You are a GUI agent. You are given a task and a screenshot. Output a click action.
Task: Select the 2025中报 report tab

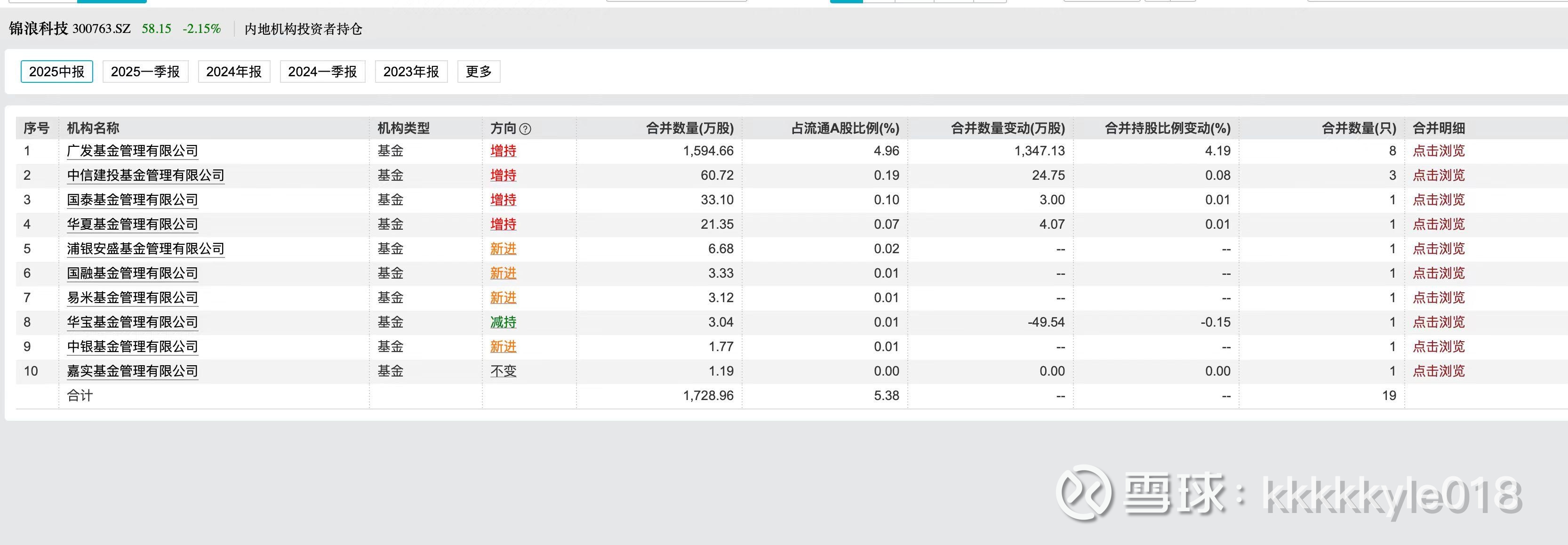tap(56, 72)
